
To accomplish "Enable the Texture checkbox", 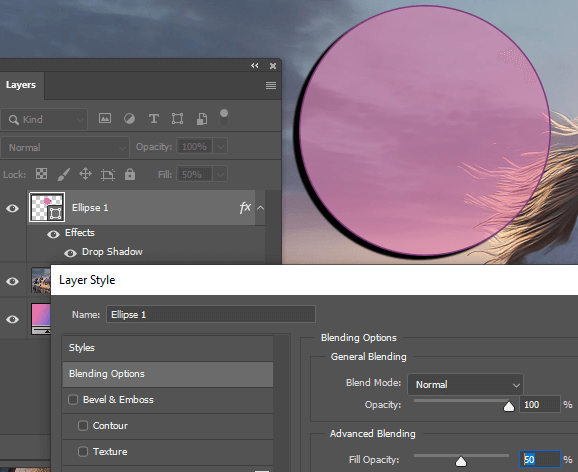I will click(x=83, y=451).
